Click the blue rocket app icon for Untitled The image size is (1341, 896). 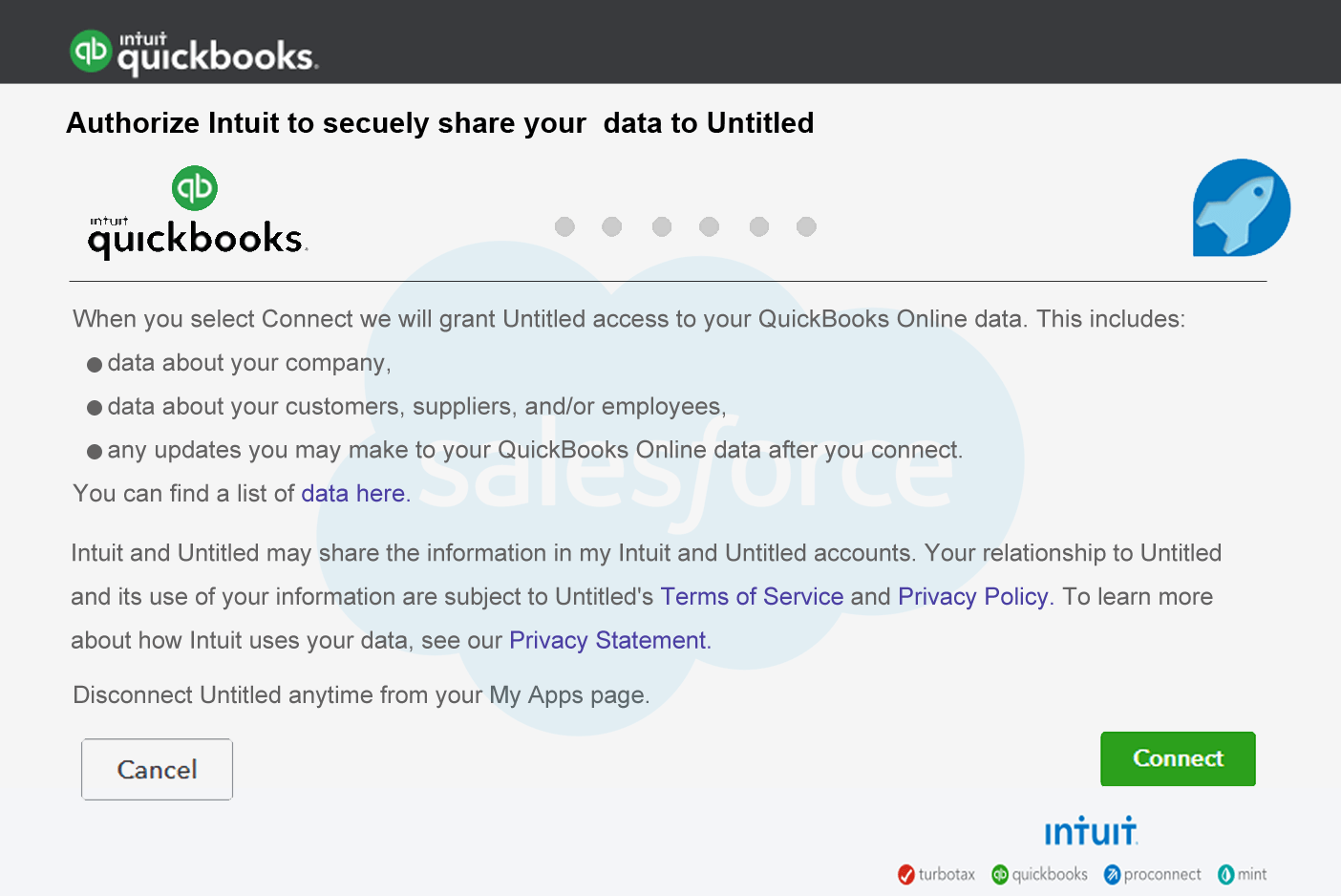pyautogui.click(x=1241, y=207)
